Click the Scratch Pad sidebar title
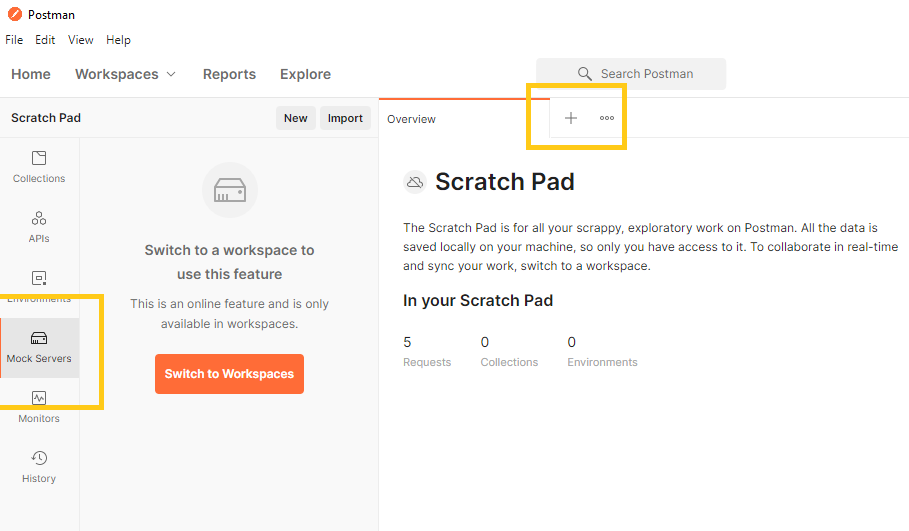 [46, 118]
